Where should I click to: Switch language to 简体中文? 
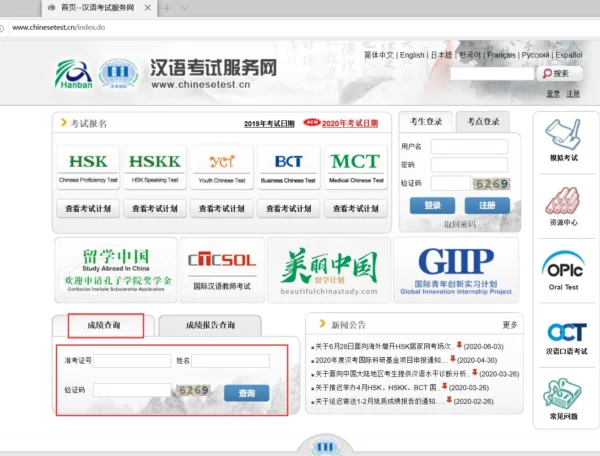point(378,55)
